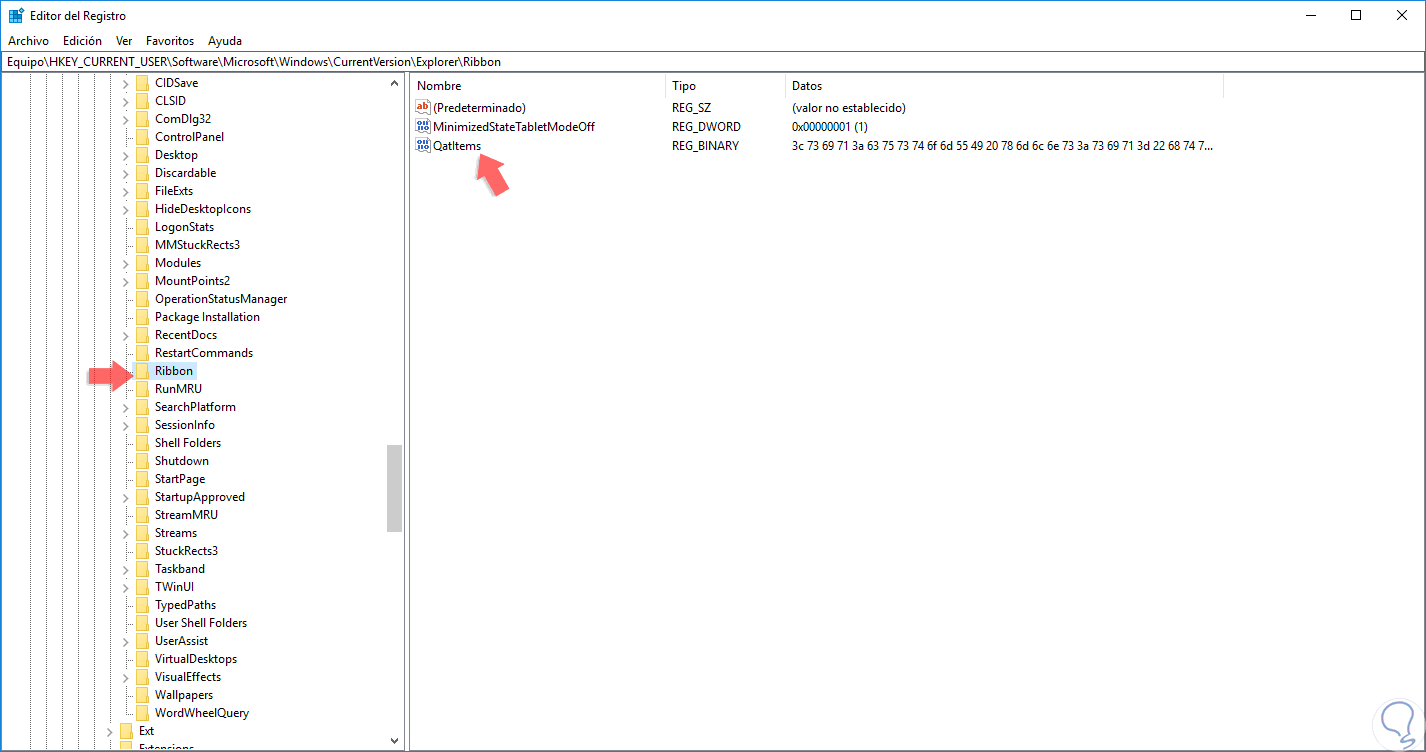Click the QatItems binary value icon
Screen dimensions: 1426x752
(422, 145)
